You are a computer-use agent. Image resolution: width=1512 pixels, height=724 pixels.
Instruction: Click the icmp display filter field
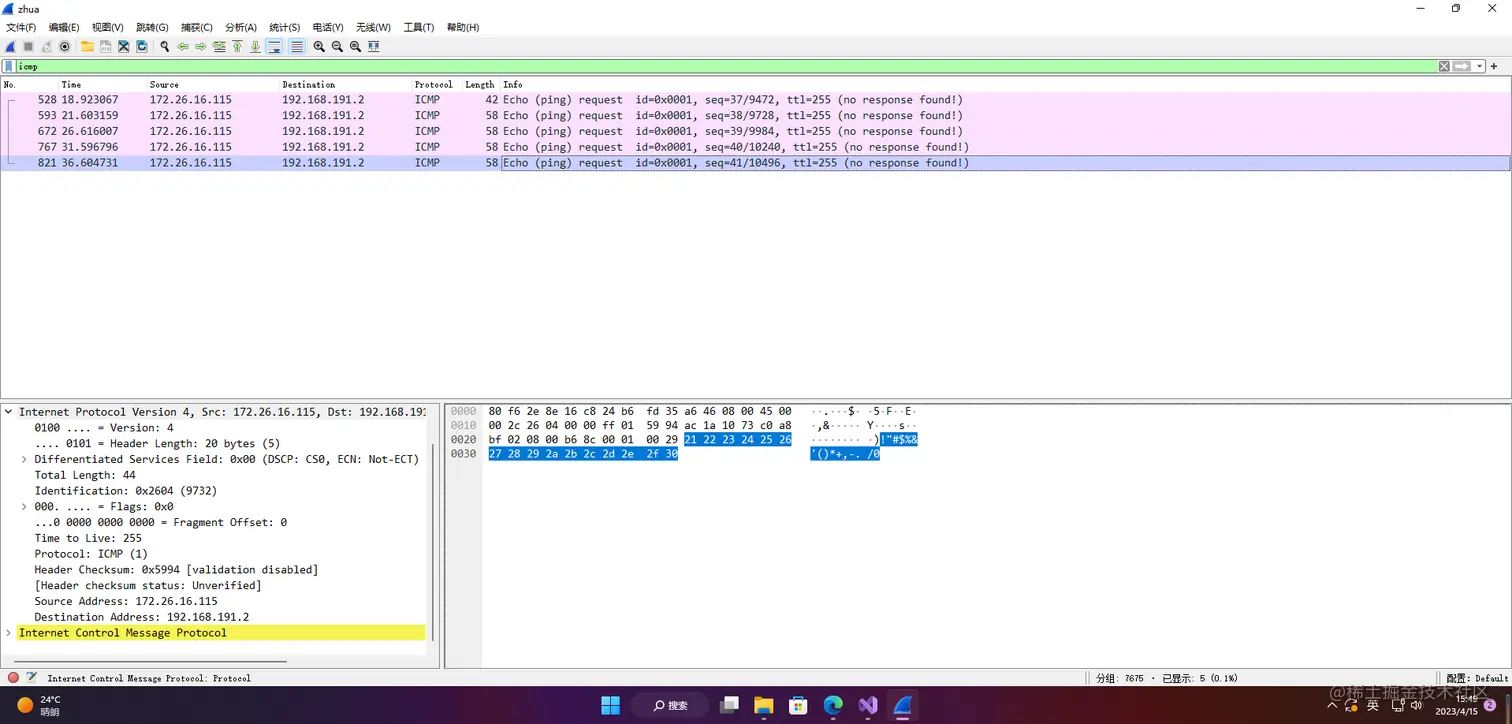pos(727,66)
